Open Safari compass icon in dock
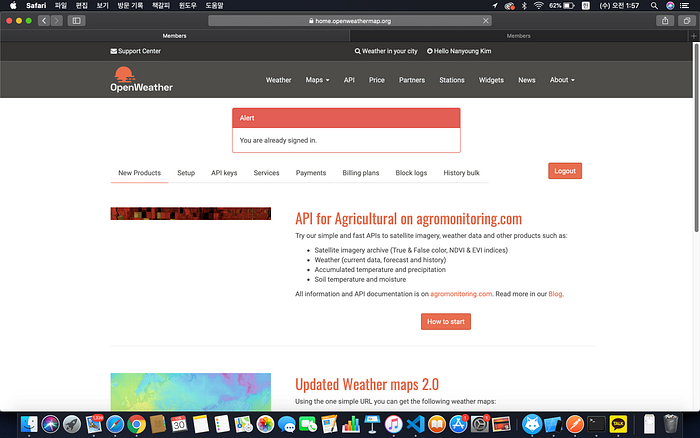Viewport: 700px width, 438px height. point(115,424)
